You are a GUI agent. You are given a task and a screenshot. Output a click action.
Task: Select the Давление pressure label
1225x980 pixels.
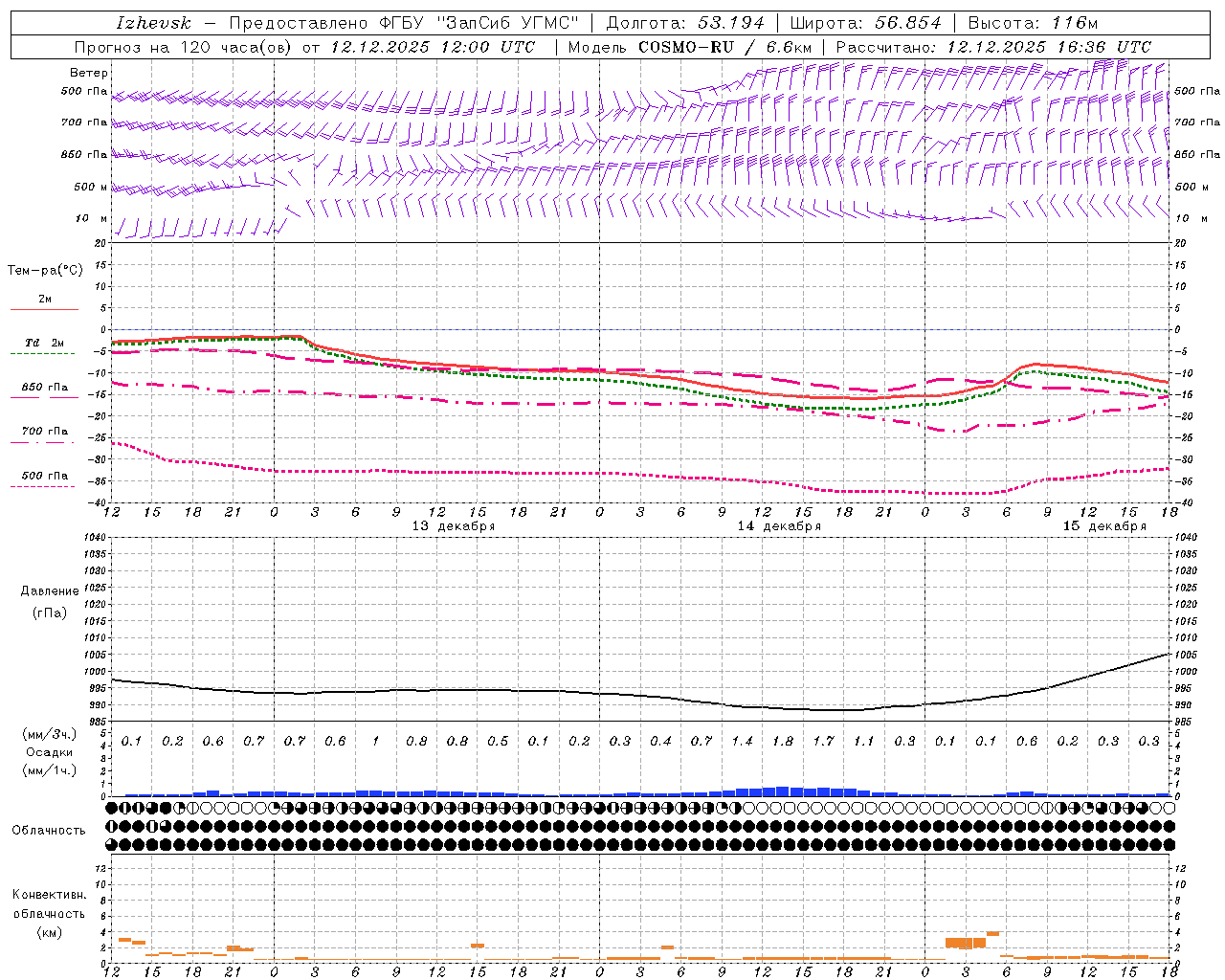coord(50,590)
